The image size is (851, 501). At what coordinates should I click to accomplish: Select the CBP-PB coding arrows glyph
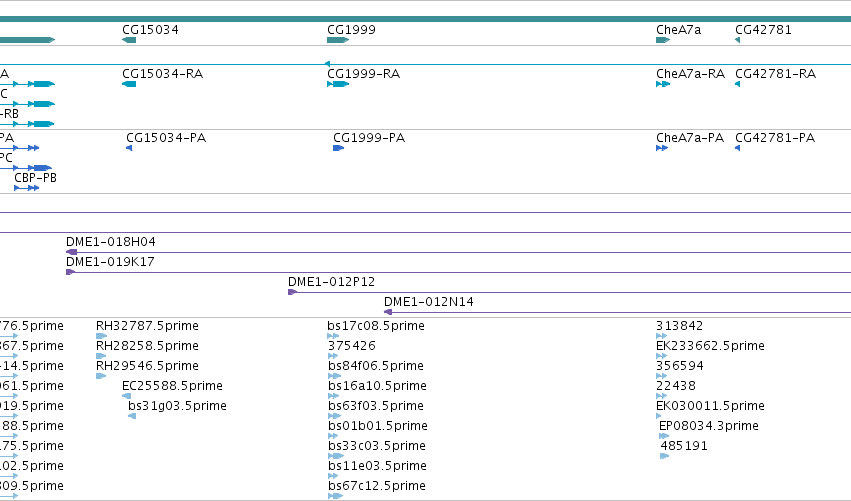pos(27,188)
